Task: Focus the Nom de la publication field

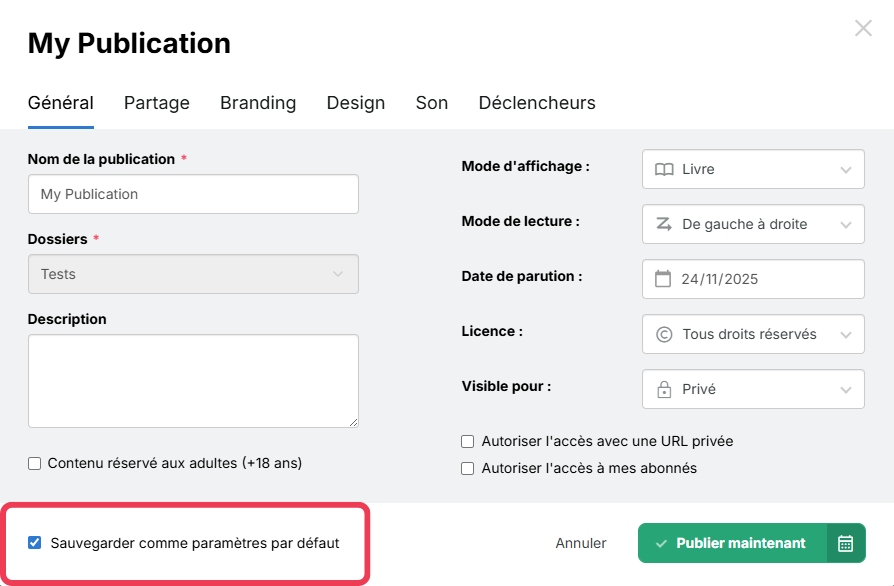Action: click(193, 194)
